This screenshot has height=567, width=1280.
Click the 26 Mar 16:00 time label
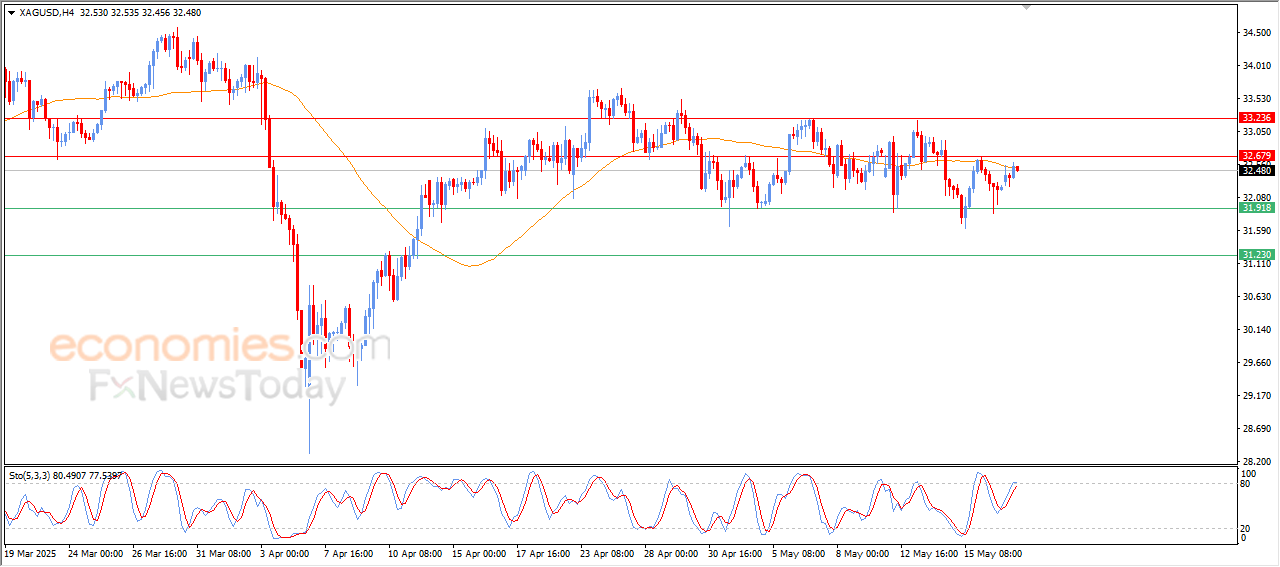click(159, 553)
